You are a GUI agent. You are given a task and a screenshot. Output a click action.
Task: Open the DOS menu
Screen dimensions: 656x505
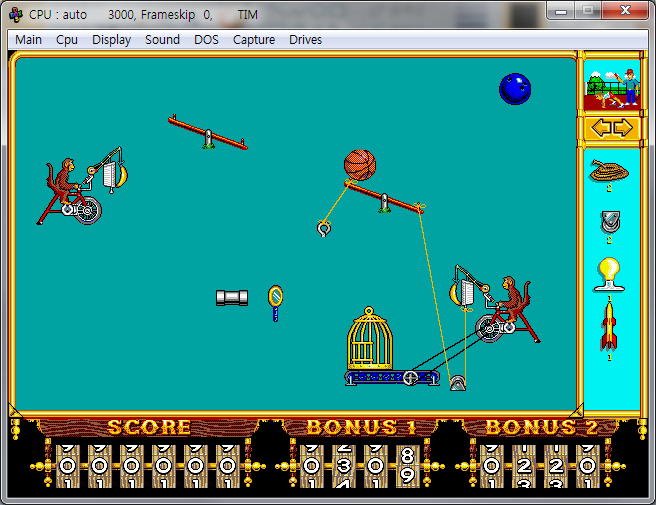206,40
